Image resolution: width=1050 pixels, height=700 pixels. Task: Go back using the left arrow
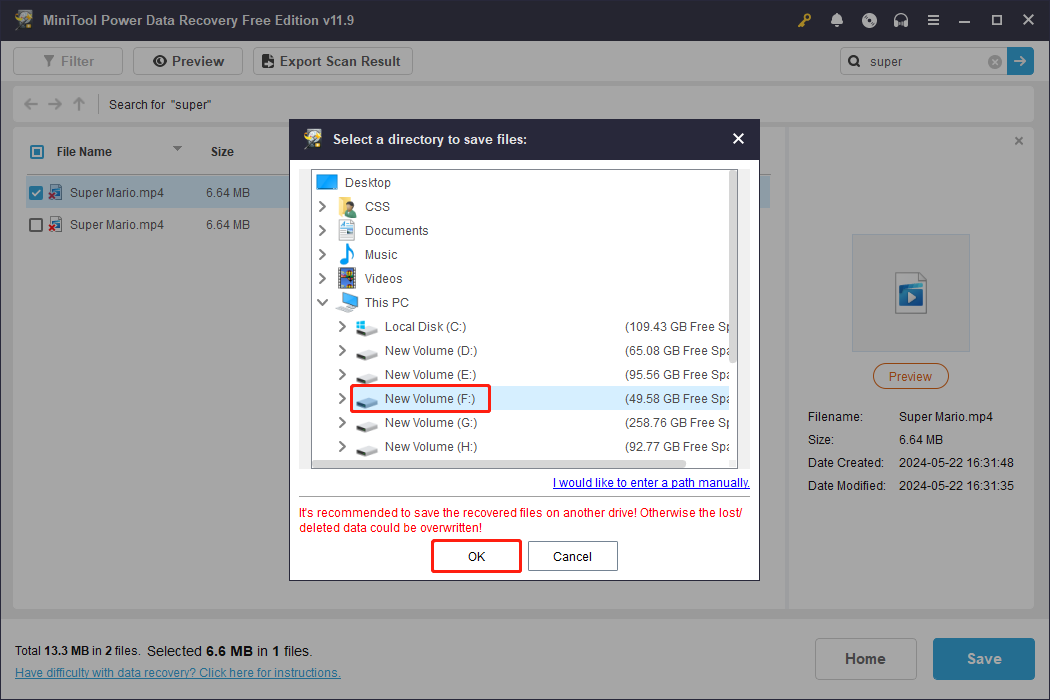(x=31, y=104)
